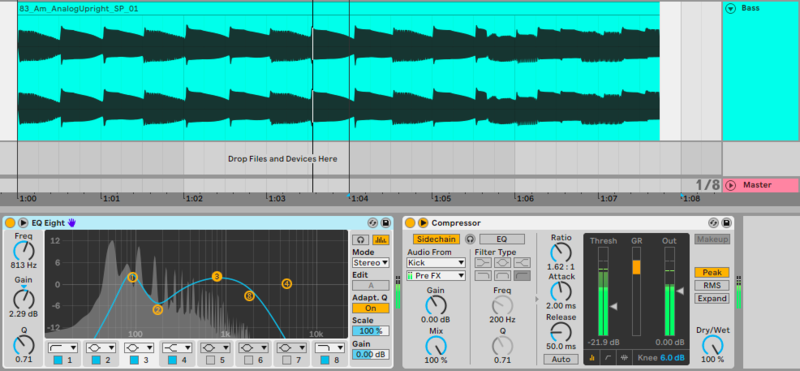Enable EQ band 7 activator
The width and height of the screenshot is (800, 371).
coord(287,360)
